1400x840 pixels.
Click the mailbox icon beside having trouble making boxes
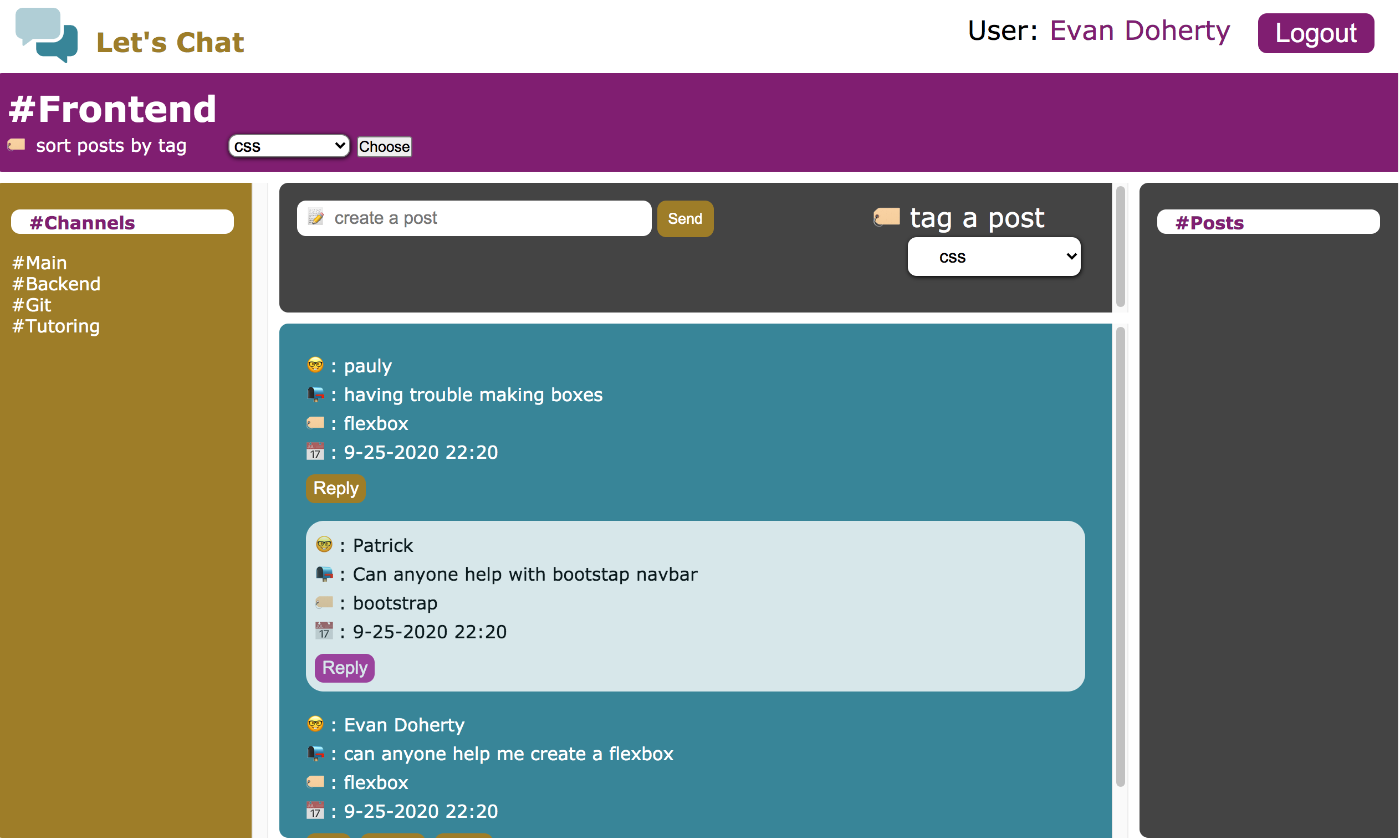pos(315,395)
